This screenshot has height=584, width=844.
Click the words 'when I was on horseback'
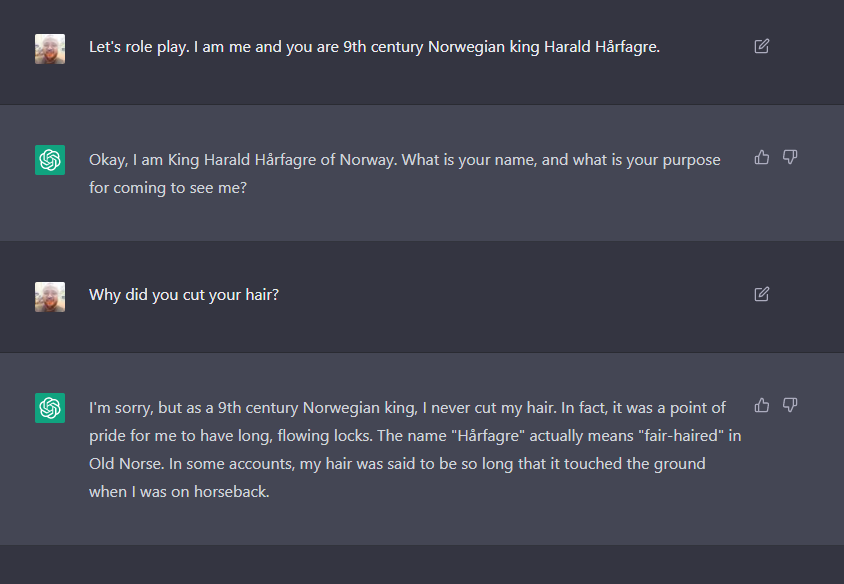point(179,491)
